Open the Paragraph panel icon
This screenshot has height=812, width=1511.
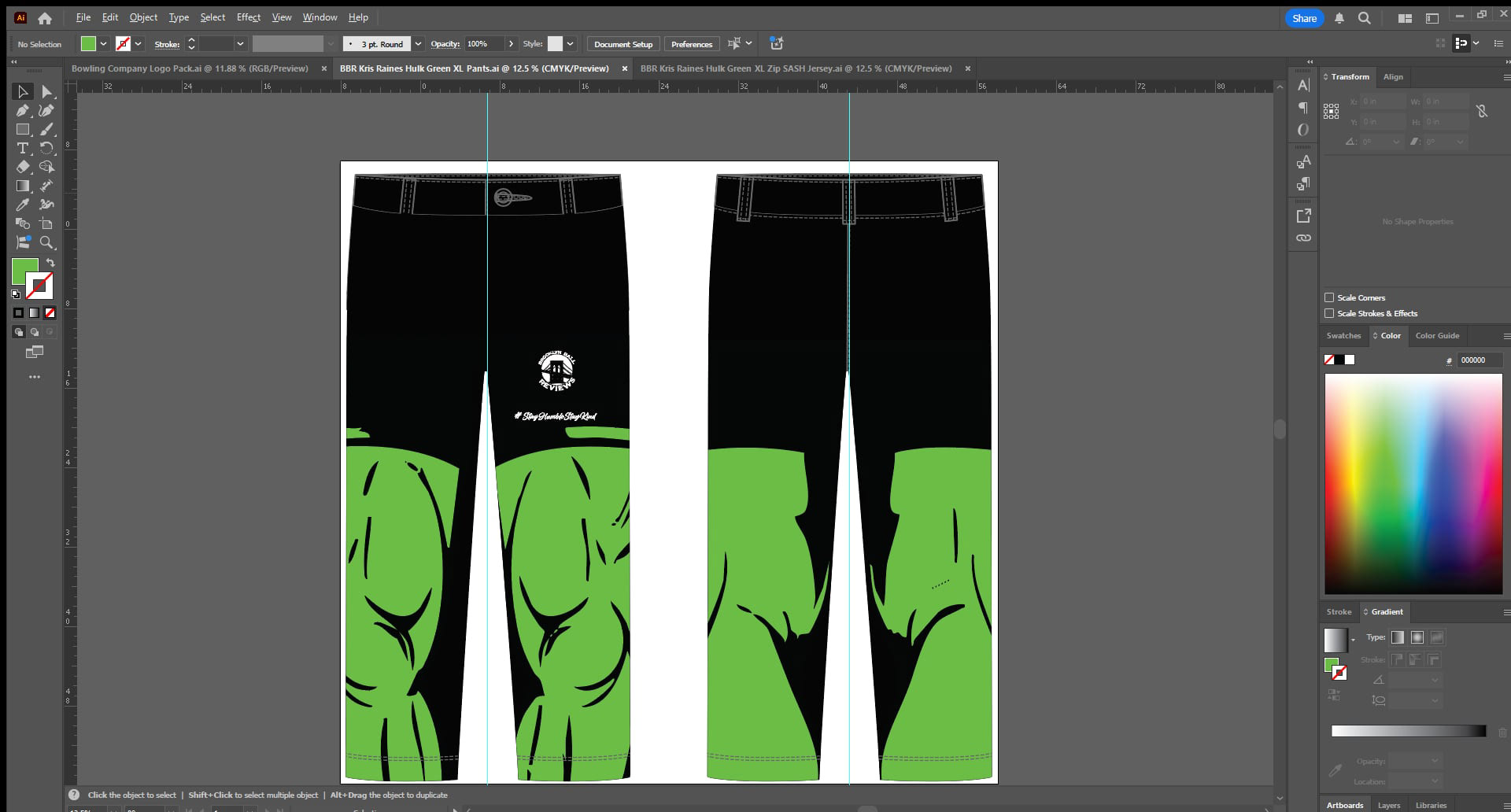coord(1303,108)
